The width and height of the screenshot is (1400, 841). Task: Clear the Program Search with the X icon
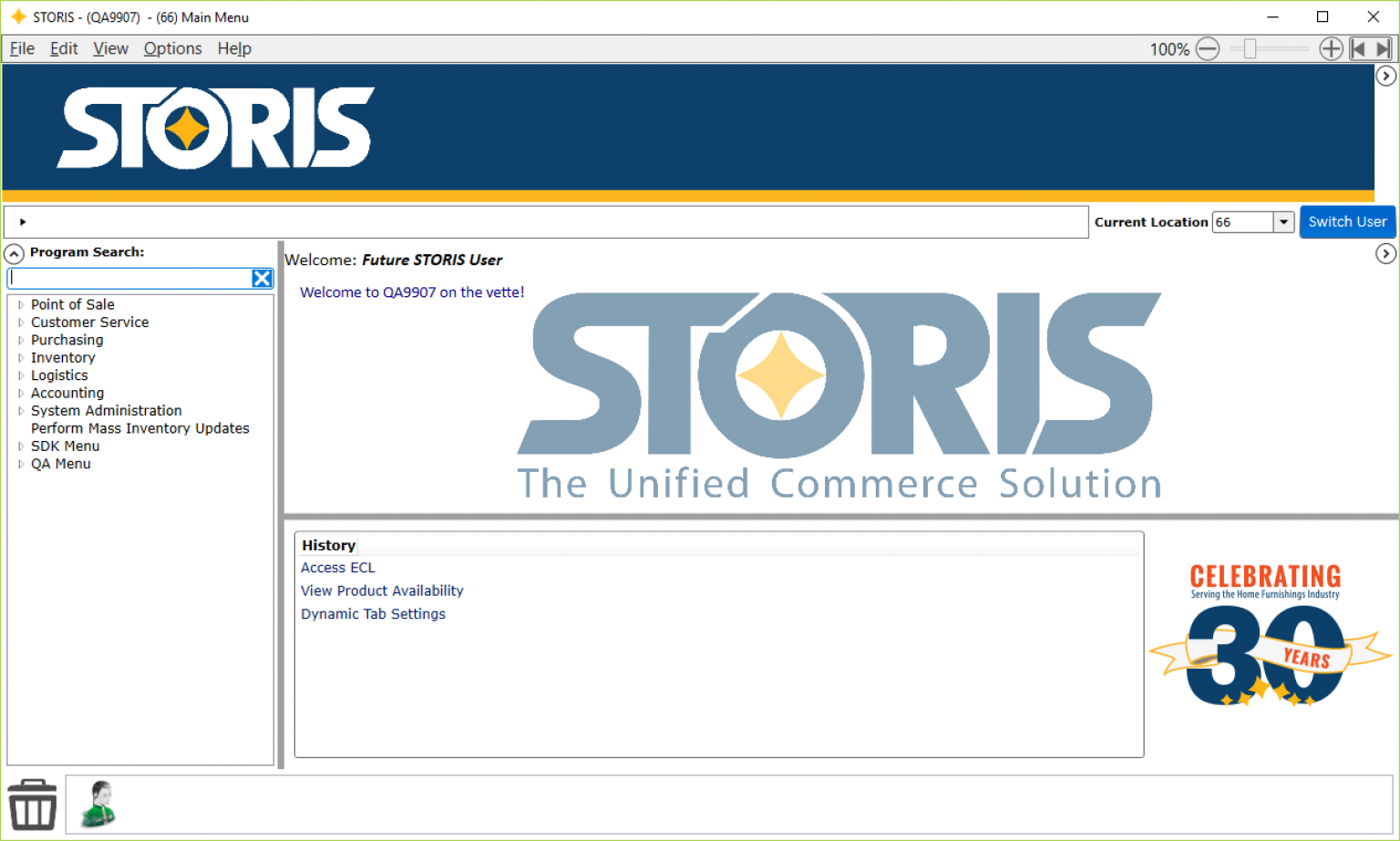pos(262,278)
